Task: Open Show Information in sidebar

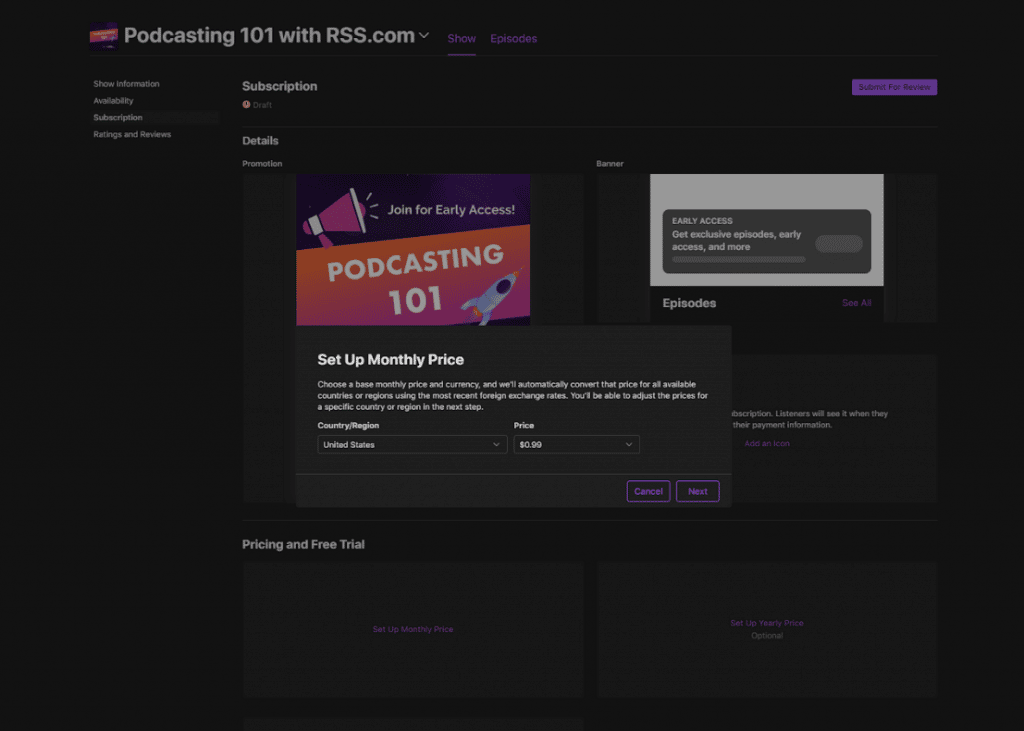Action: 126,84
